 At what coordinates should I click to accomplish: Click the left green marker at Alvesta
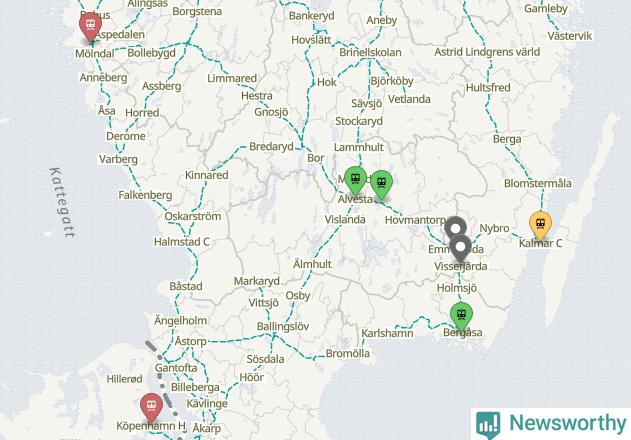pos(355,180)
